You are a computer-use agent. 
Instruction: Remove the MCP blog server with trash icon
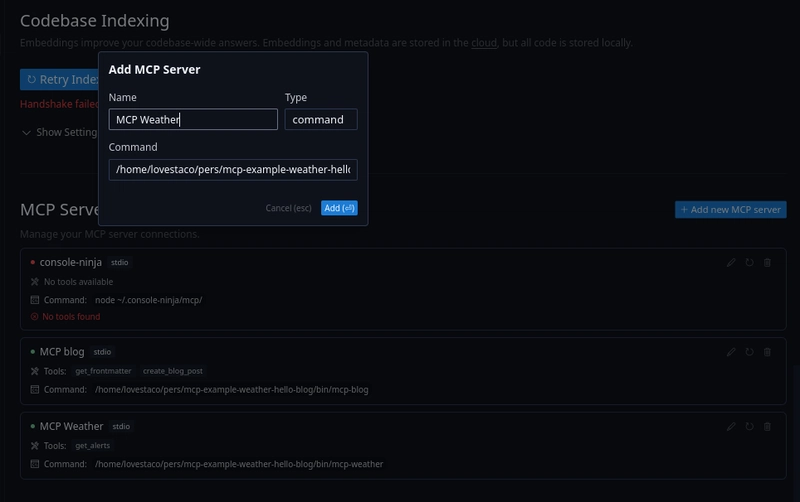(767, 352)
